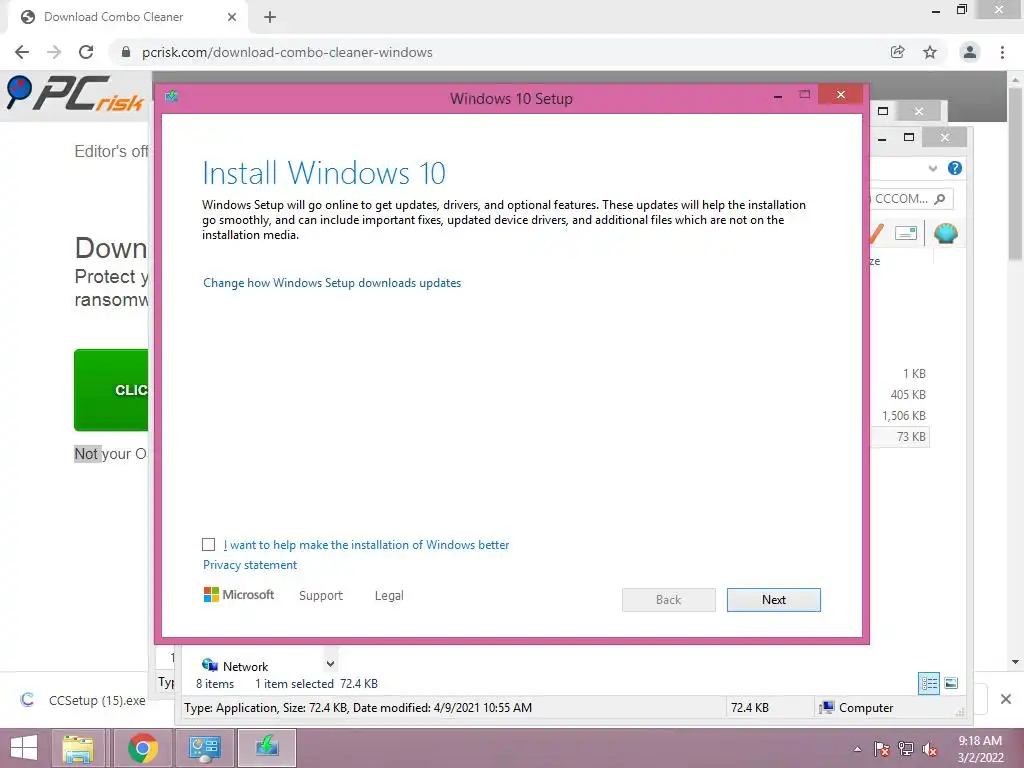Open the Privacy statement link
1024x768 pixels.
(x=249, y=565)
